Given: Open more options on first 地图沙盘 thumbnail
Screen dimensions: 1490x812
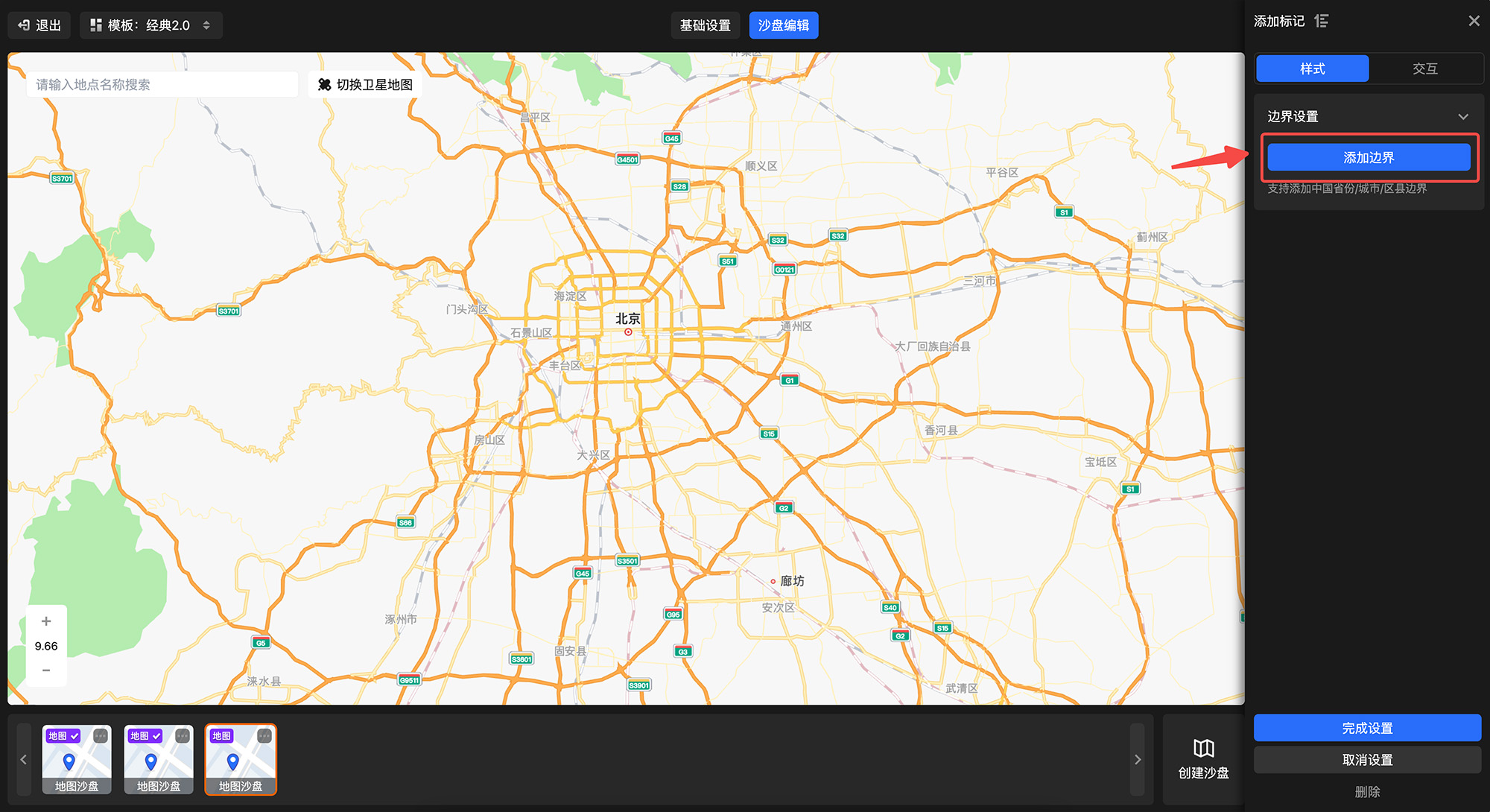Looking at the screenshot, I should (x=101, y=736).
